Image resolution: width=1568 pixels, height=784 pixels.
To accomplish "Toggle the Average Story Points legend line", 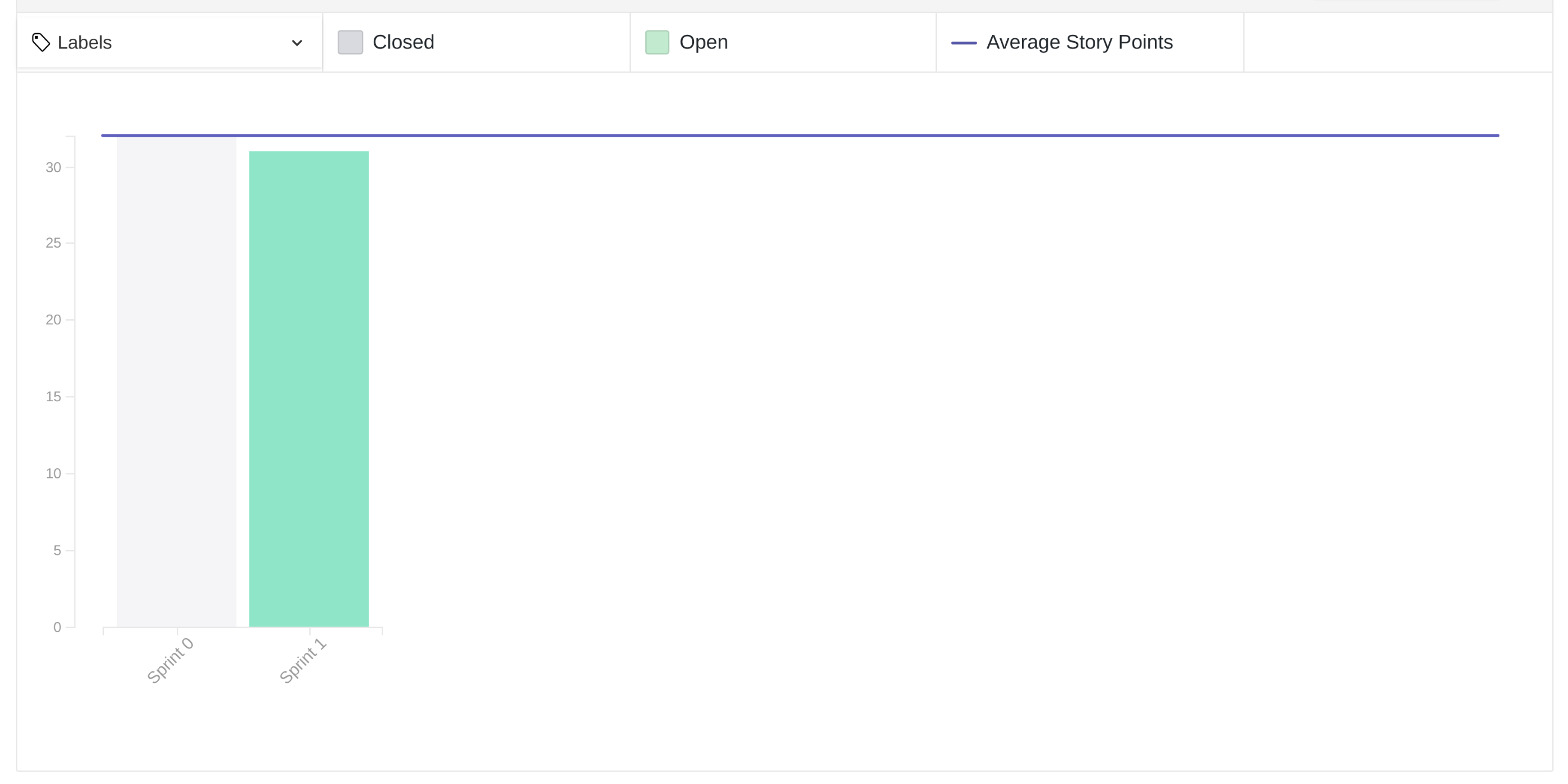I will [964, 43].
